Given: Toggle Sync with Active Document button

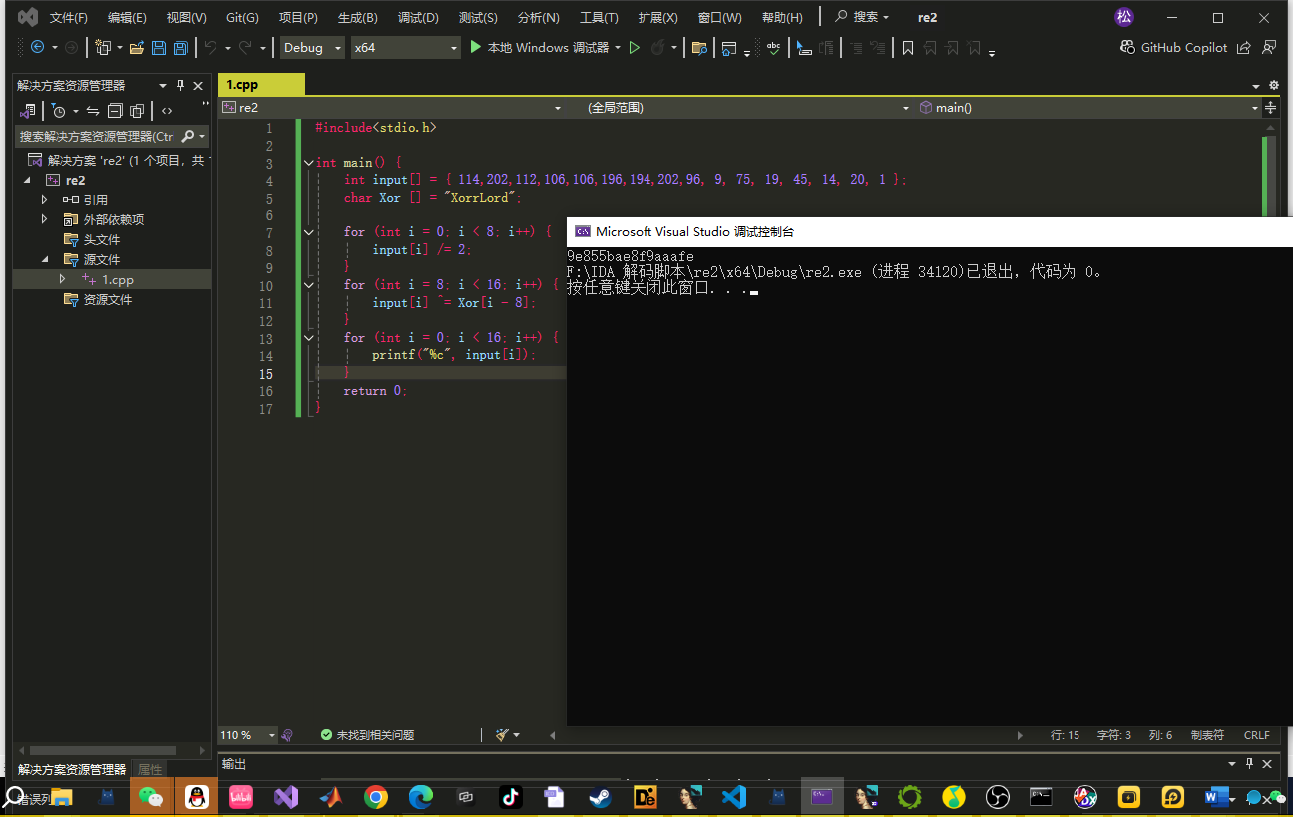Looking at the screenshot, I should tap(93, 111).
